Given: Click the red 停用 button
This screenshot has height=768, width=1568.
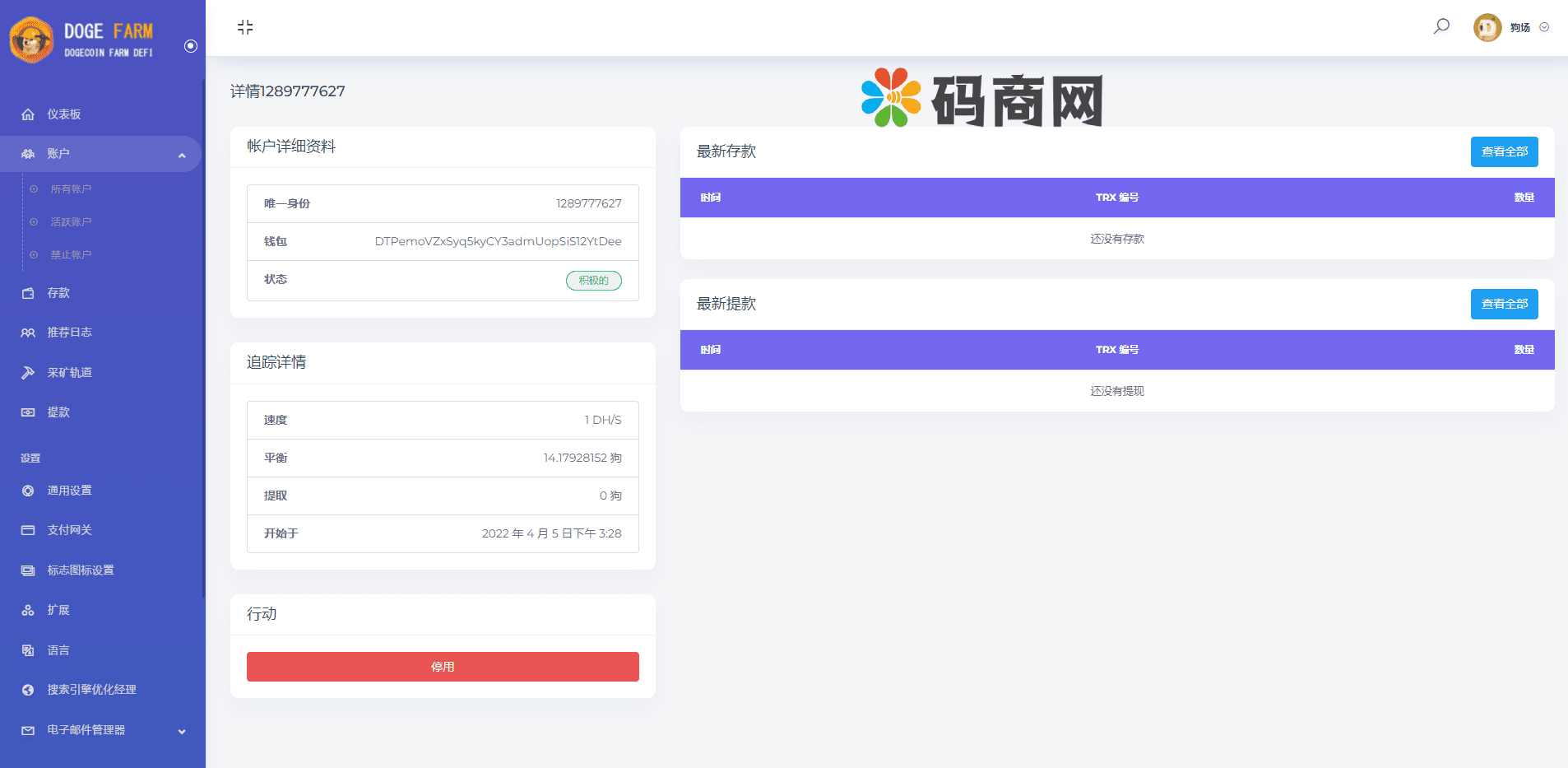Looking at the screenshot, I should point(443,667).
